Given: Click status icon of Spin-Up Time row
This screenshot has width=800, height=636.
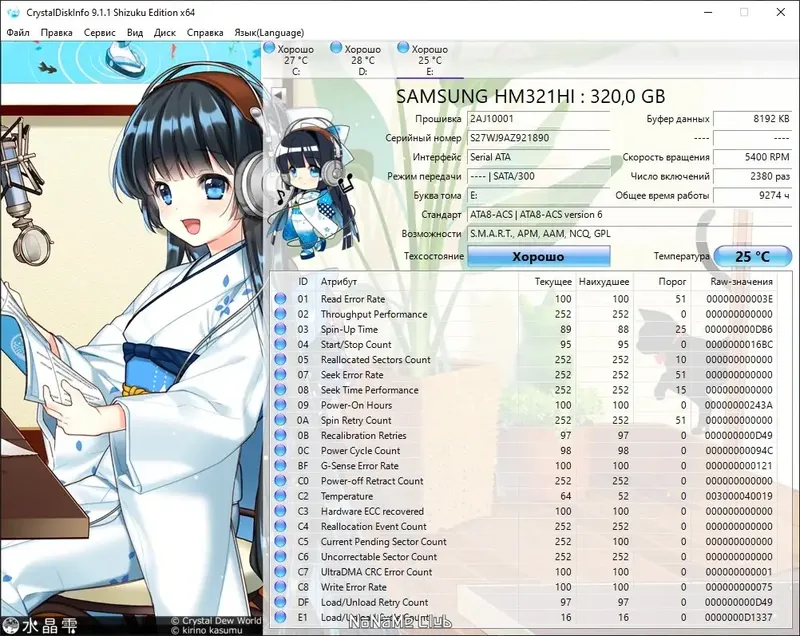Looking at the screenshot, I should pyautogui.click(x=280, y=329).
